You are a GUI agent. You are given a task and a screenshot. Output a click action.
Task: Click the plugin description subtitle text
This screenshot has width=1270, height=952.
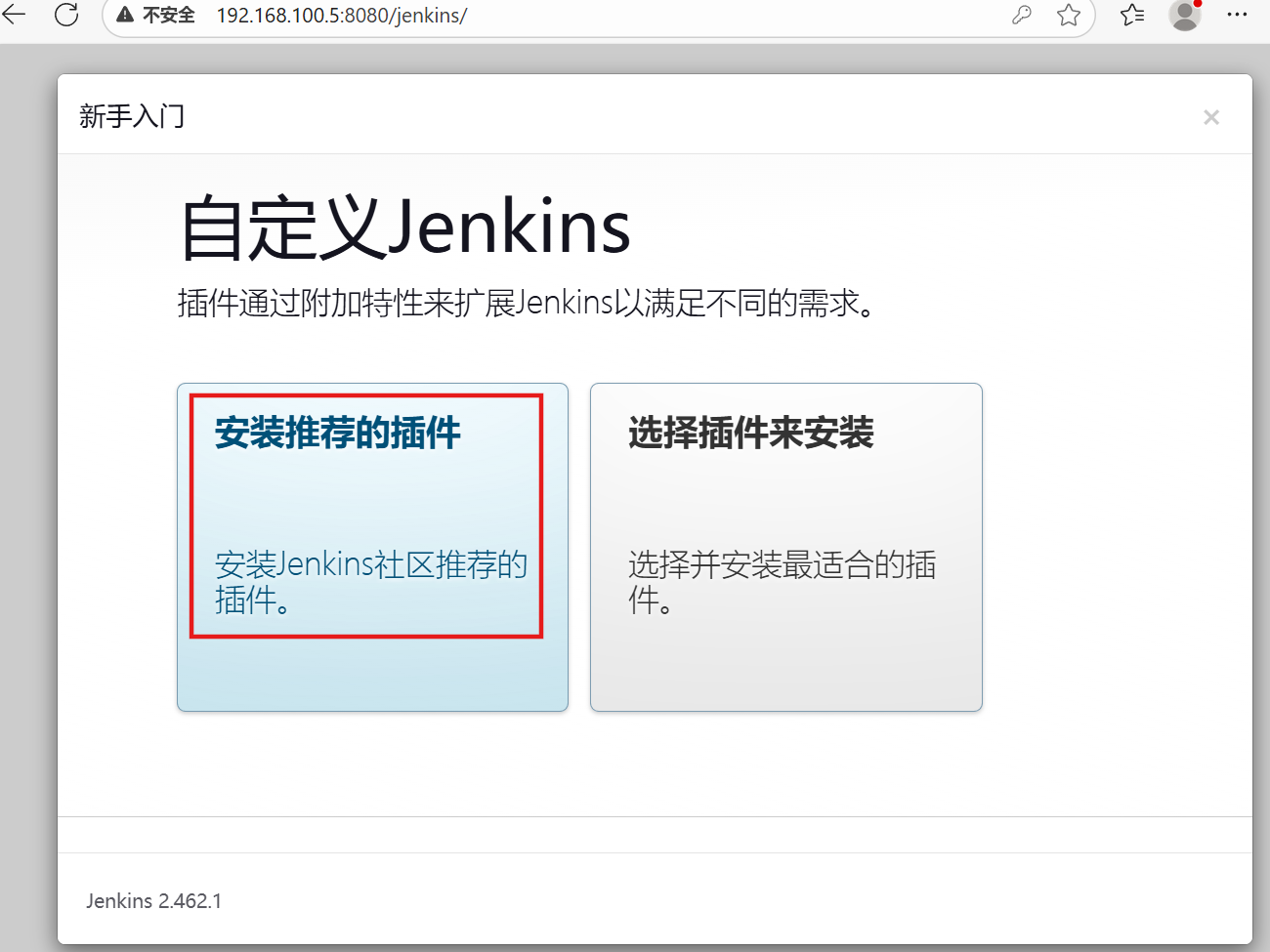pyautogui.click(x=526, y=303)
